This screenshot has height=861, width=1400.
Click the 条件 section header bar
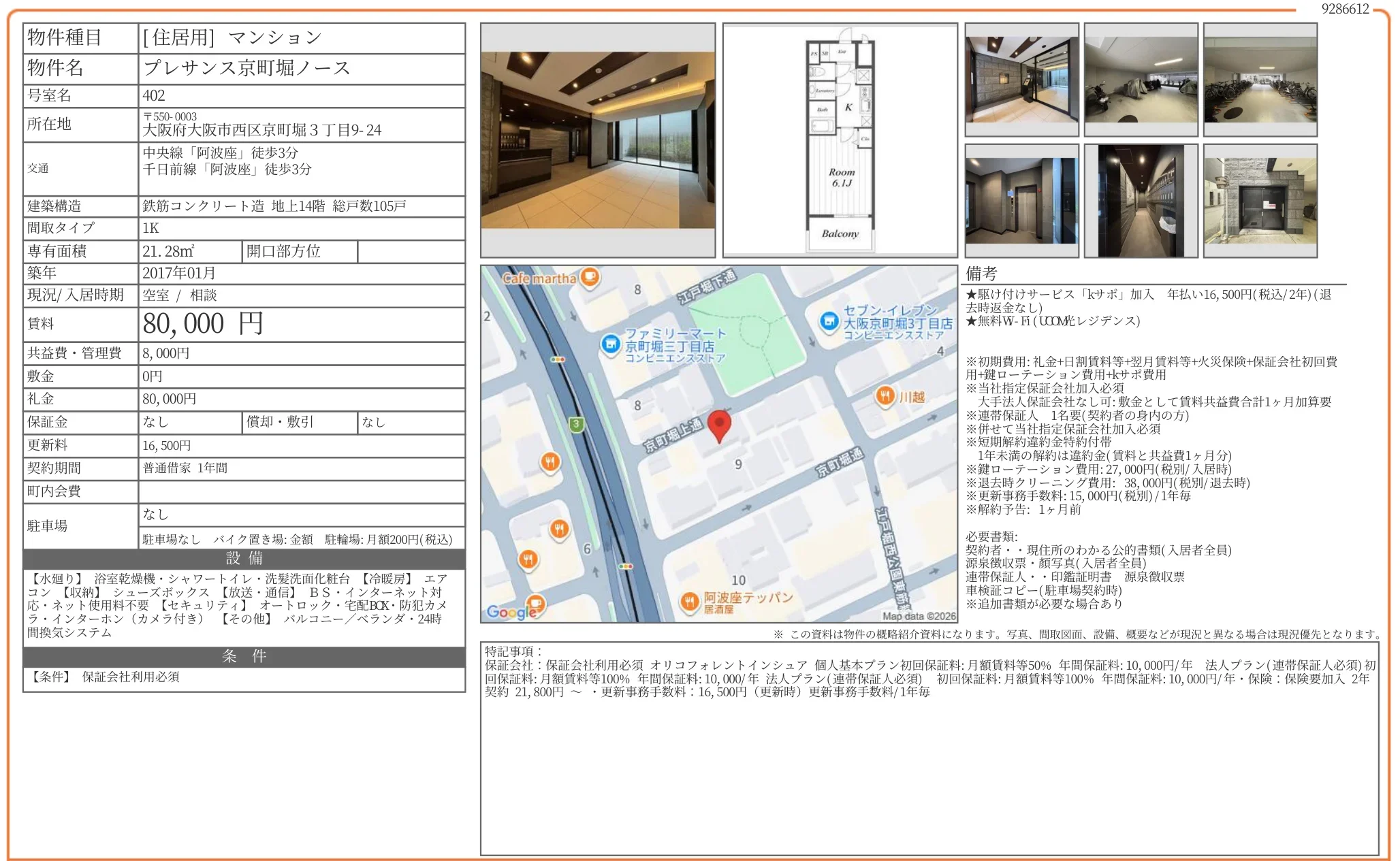pos(244,656)
